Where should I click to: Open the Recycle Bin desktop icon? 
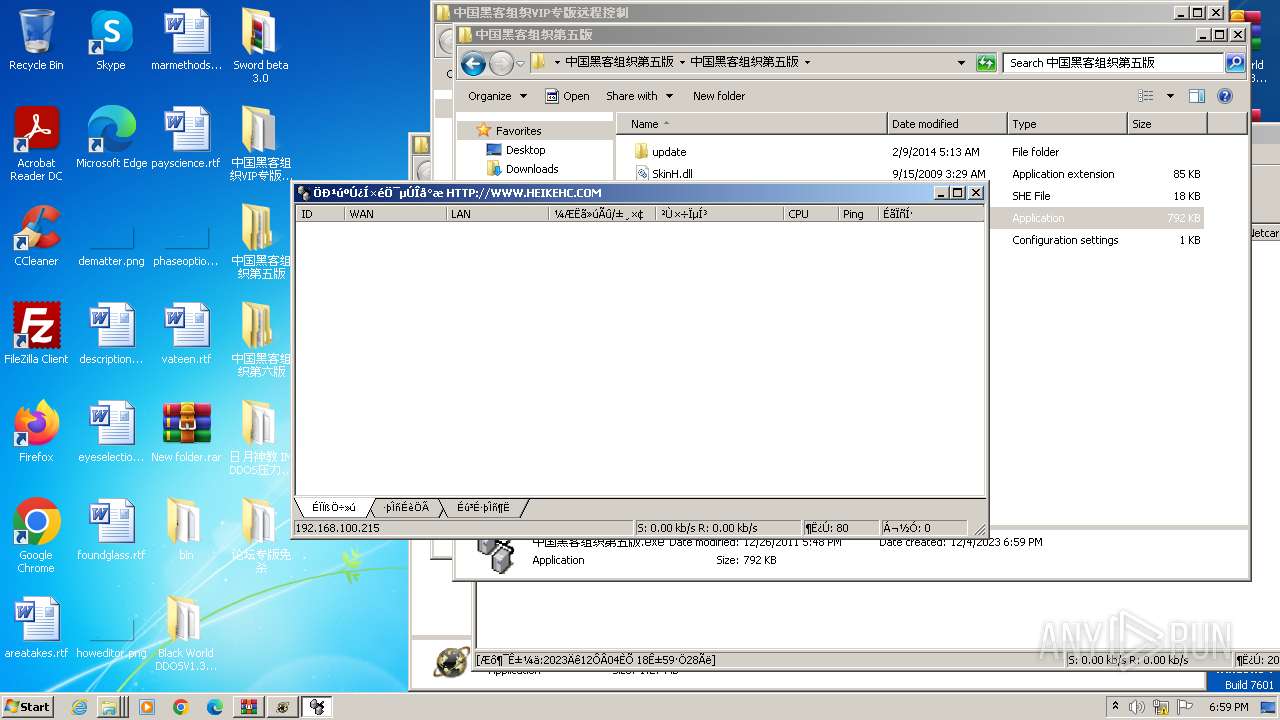[x=36, y=40]
